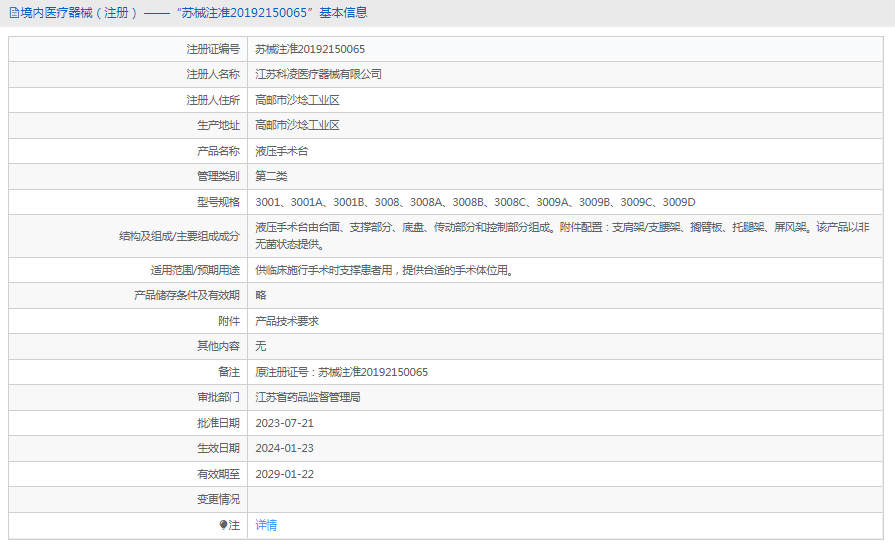The image size is (895, 544).
Task: Click the address value in the 注册人住所 row
Action: pyautogui.click(x=297, y=100)
